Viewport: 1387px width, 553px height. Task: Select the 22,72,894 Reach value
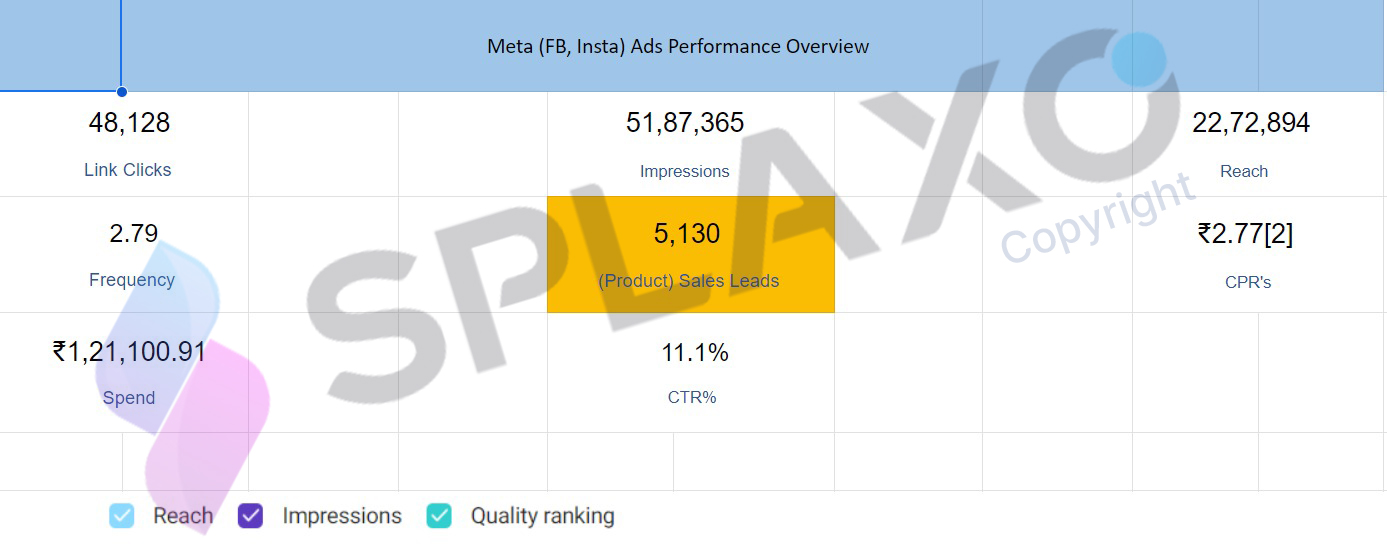(1251, 123)
